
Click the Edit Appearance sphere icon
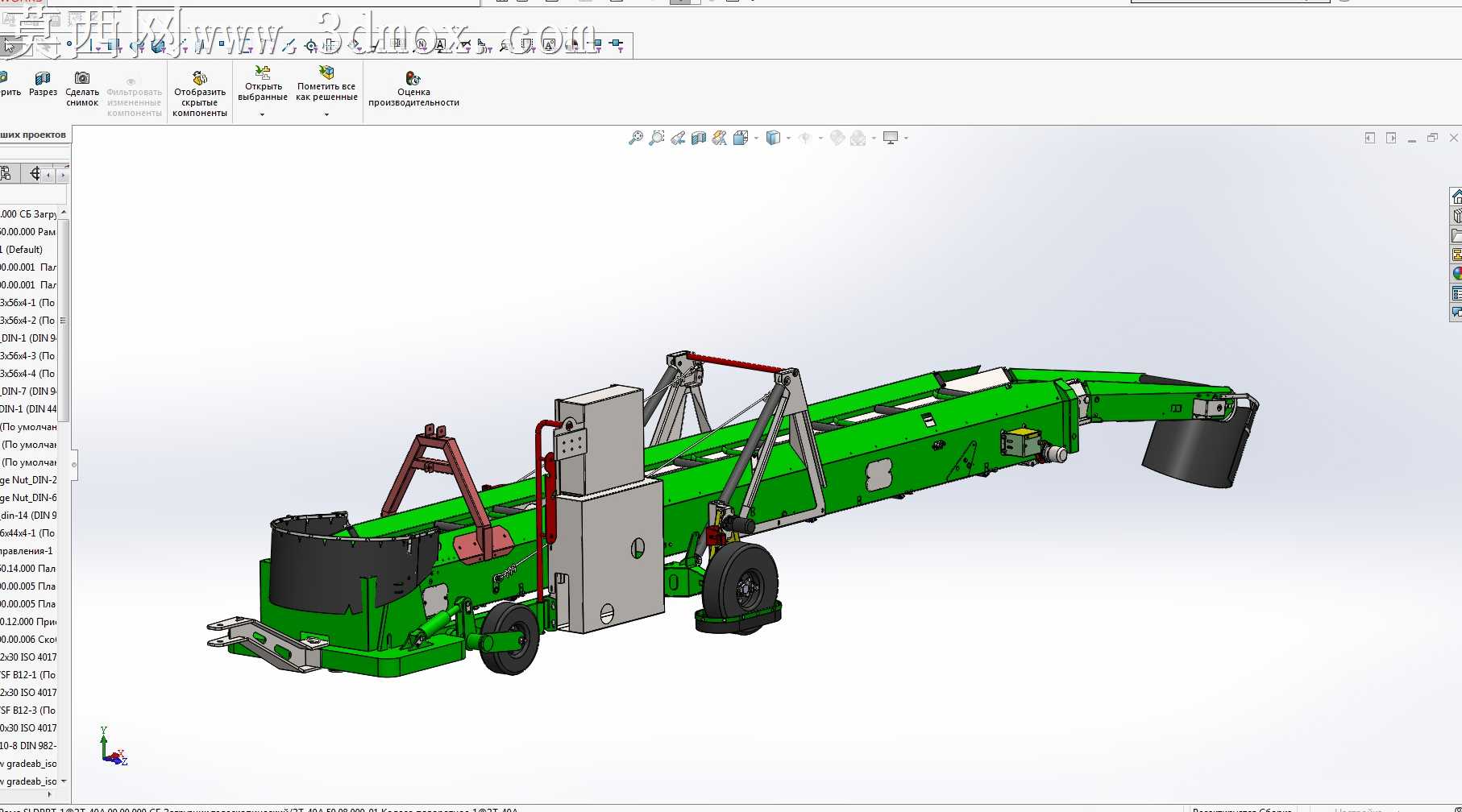tap(837, 138)
